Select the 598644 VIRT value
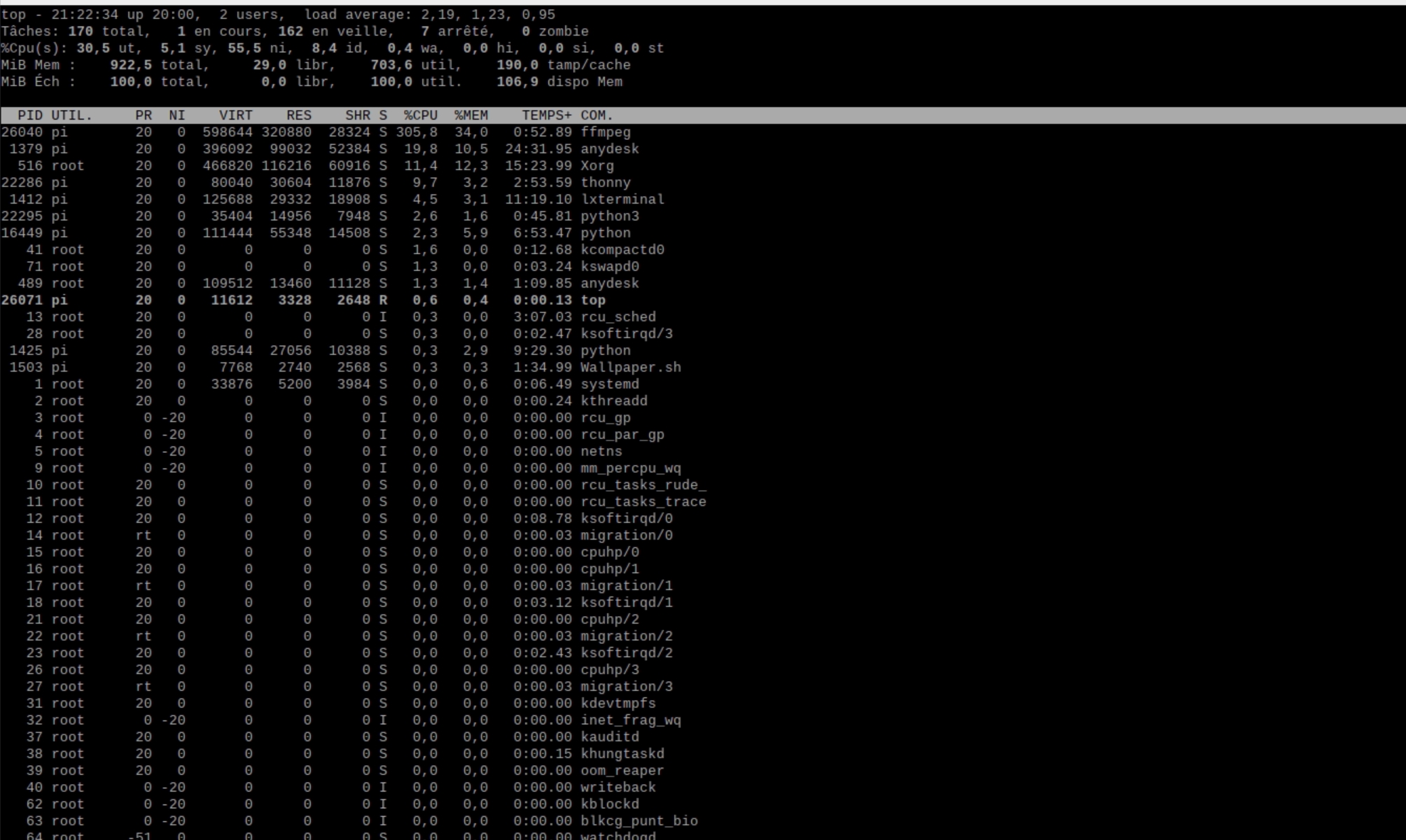Screen dimensions: 1406x840 pos(228,132)
